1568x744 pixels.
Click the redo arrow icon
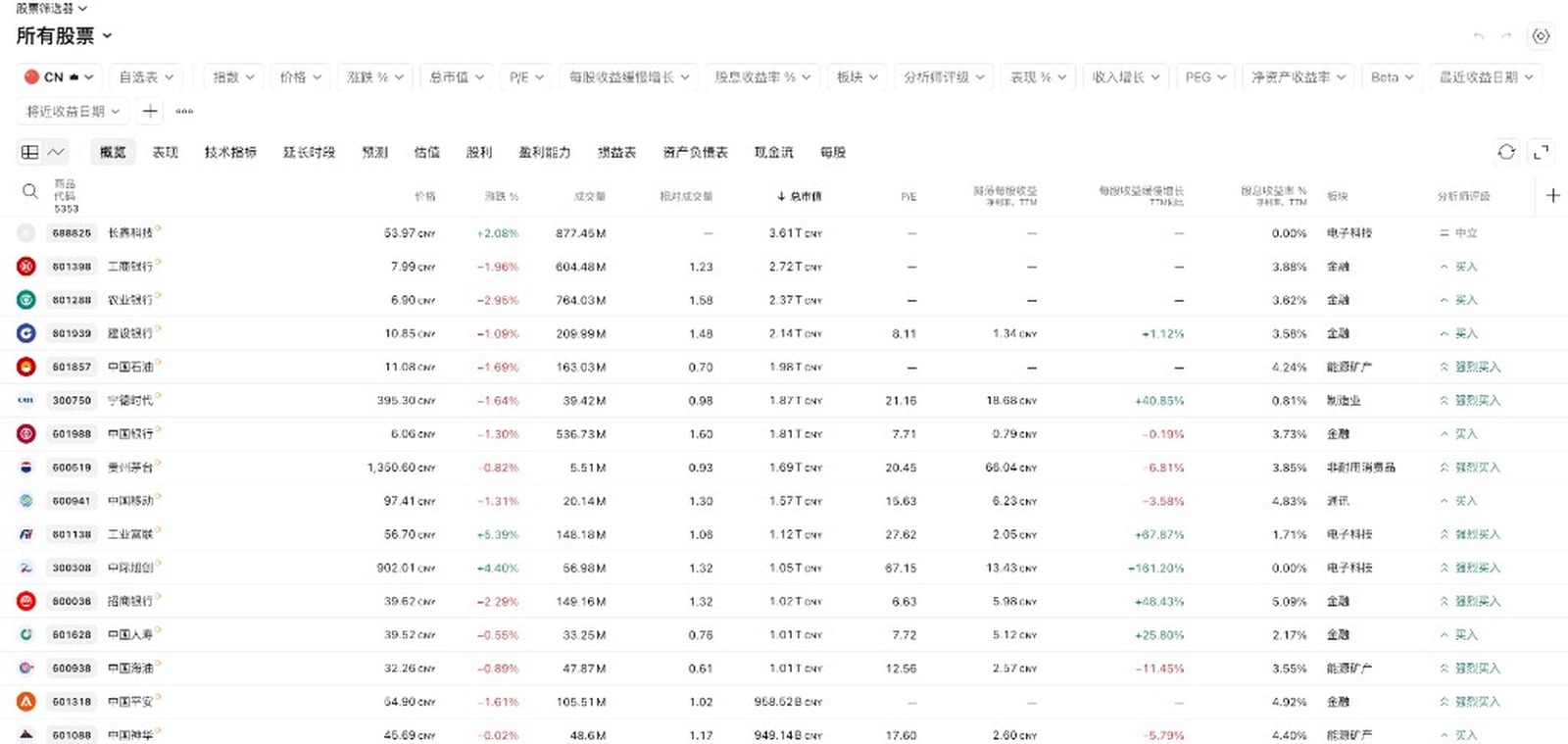pyautogui.click(x=1506, y=36)
